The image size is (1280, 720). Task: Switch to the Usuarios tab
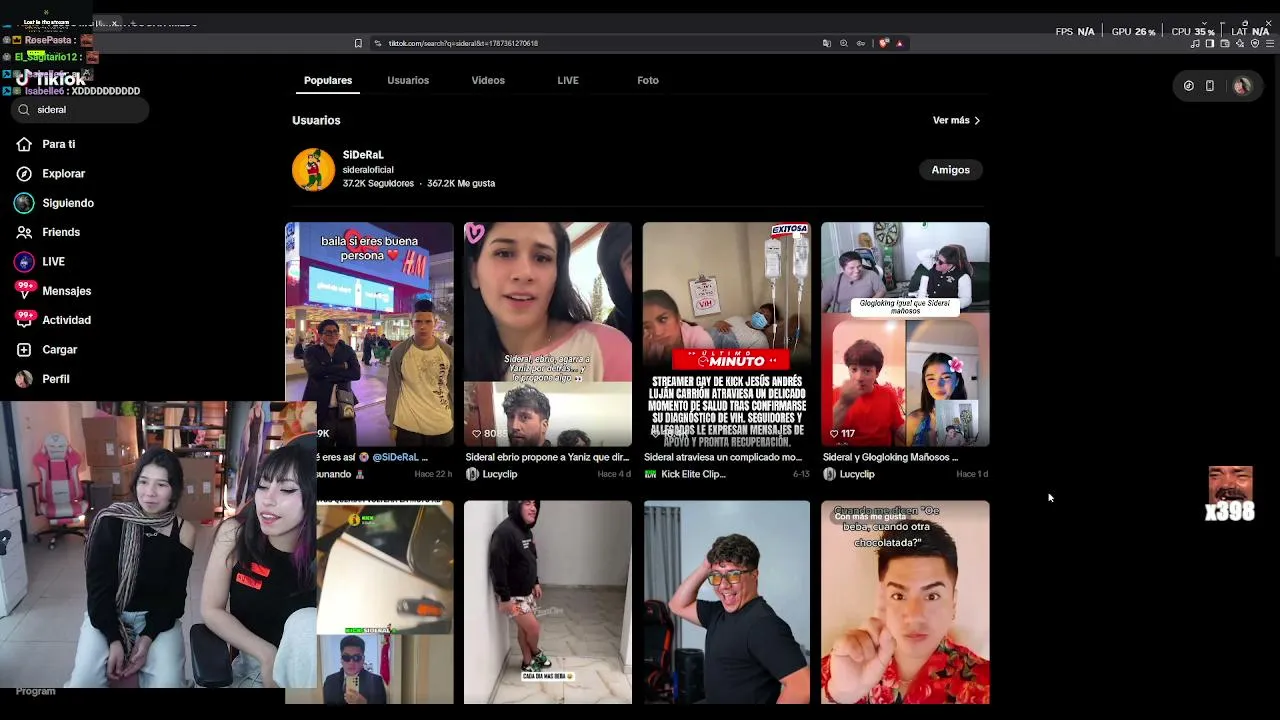click(x=408, y=80)
